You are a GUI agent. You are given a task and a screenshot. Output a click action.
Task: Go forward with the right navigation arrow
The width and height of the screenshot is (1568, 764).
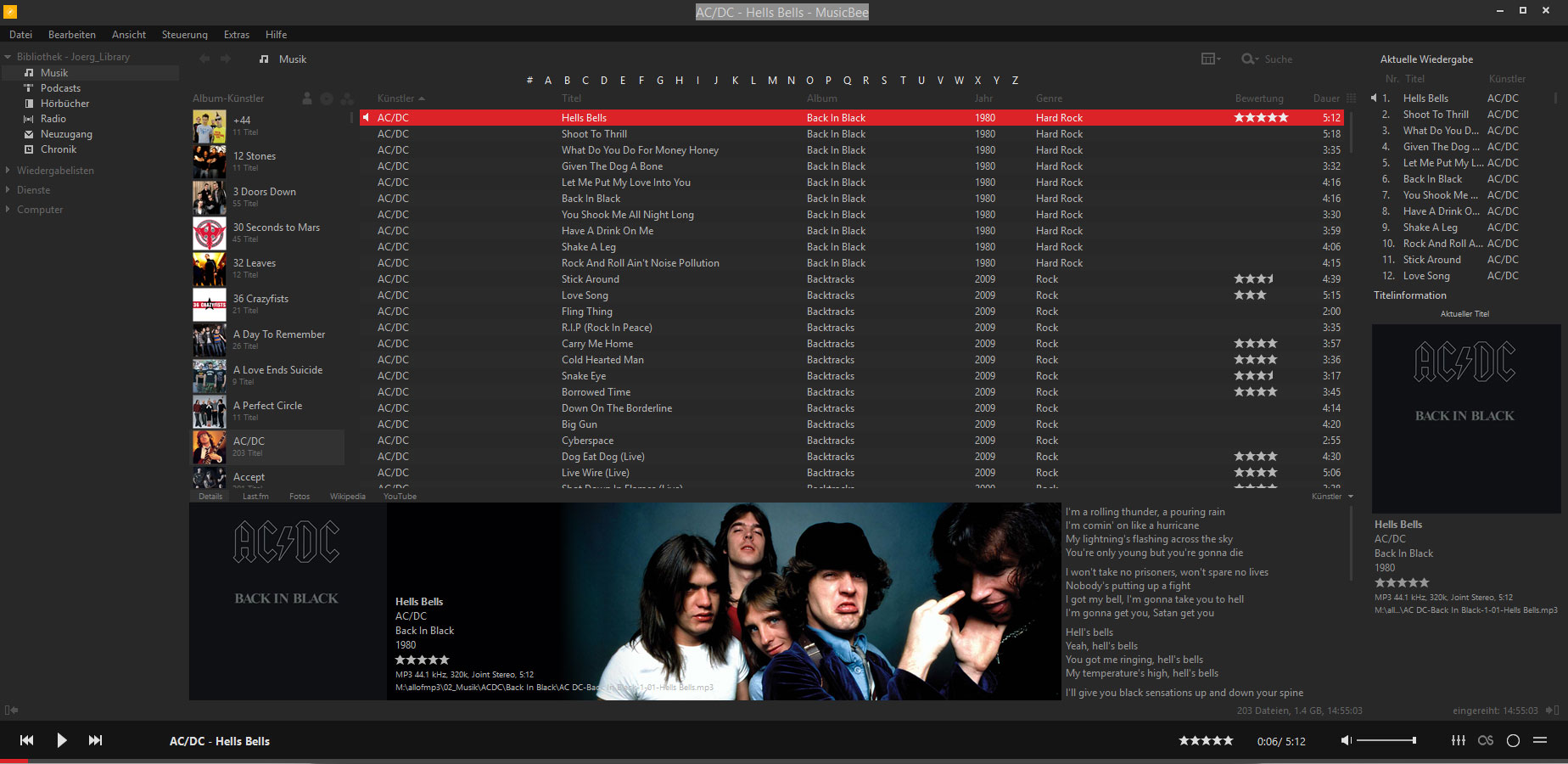(226, 59)
